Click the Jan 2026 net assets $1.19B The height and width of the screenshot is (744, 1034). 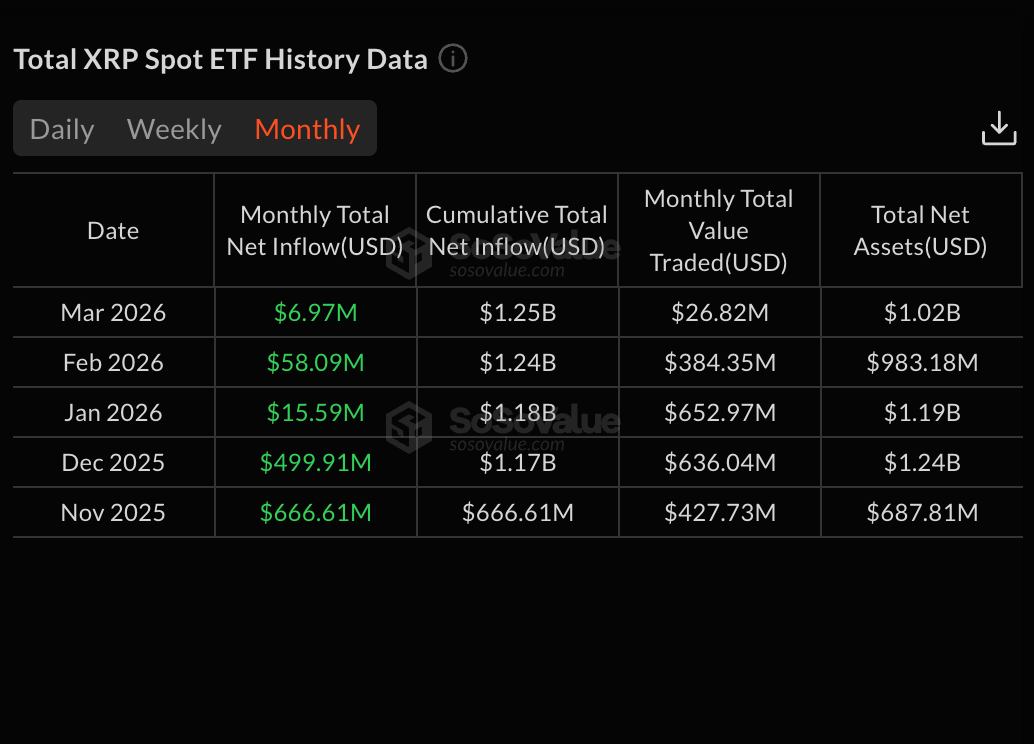[x=920, y=412]
